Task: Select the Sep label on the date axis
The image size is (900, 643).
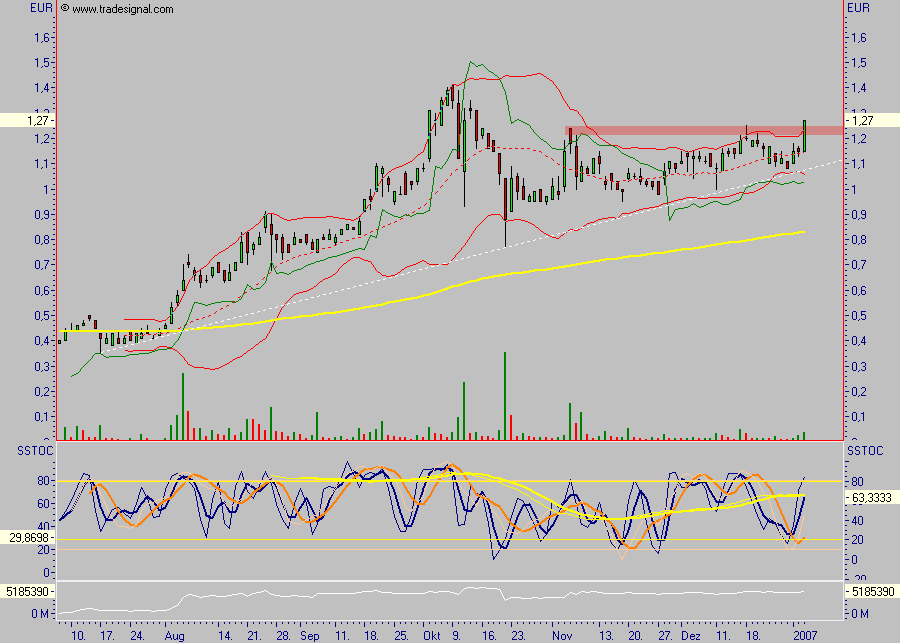Action: tap(309, 635)
